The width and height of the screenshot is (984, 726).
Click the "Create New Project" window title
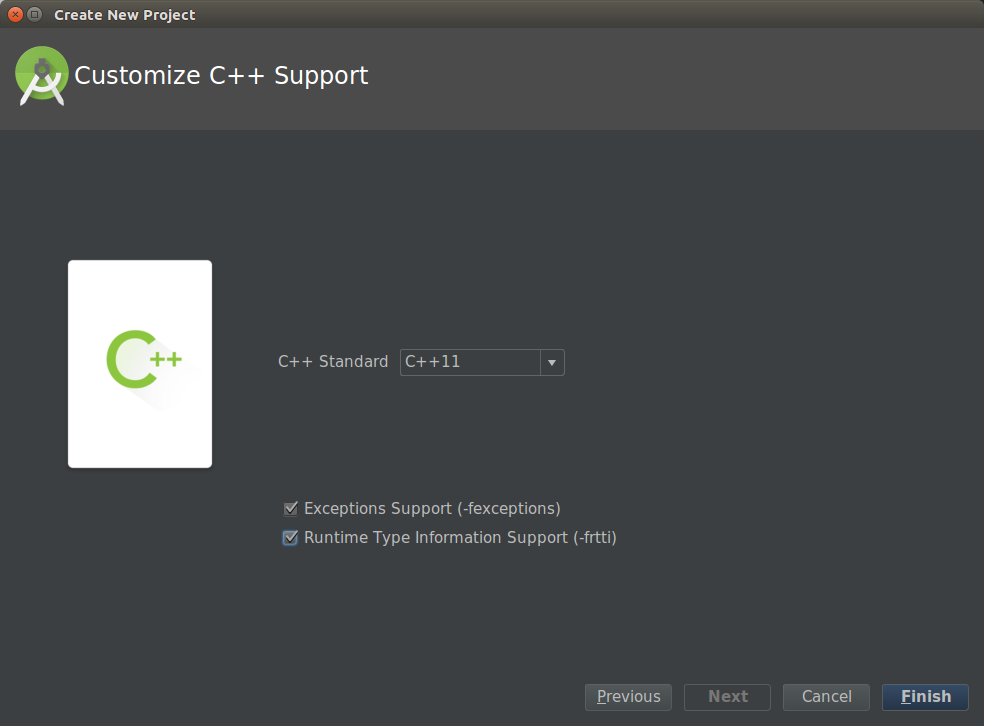(x=125, y=15)
